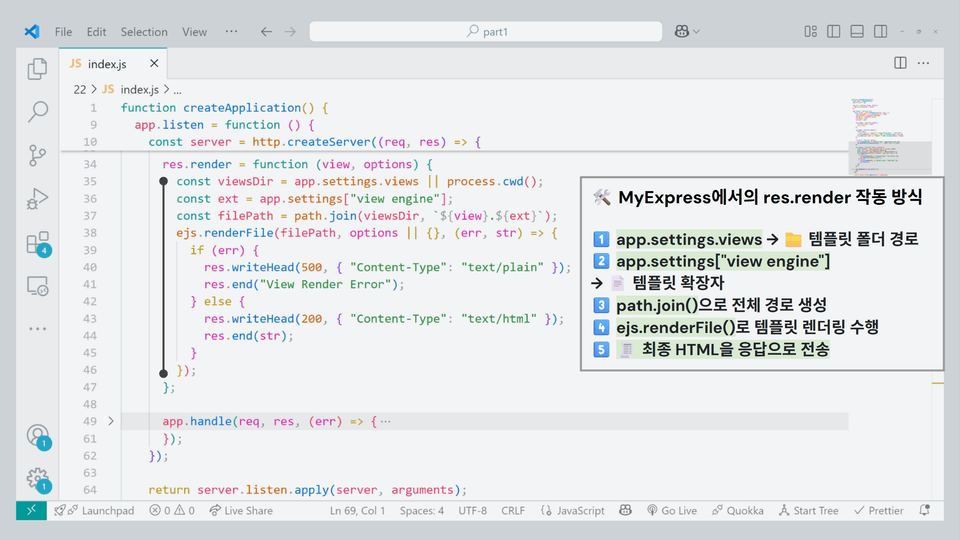Screen dimensions: 960x540
Task: Open the notifications bell
Action: coord(924,511)
